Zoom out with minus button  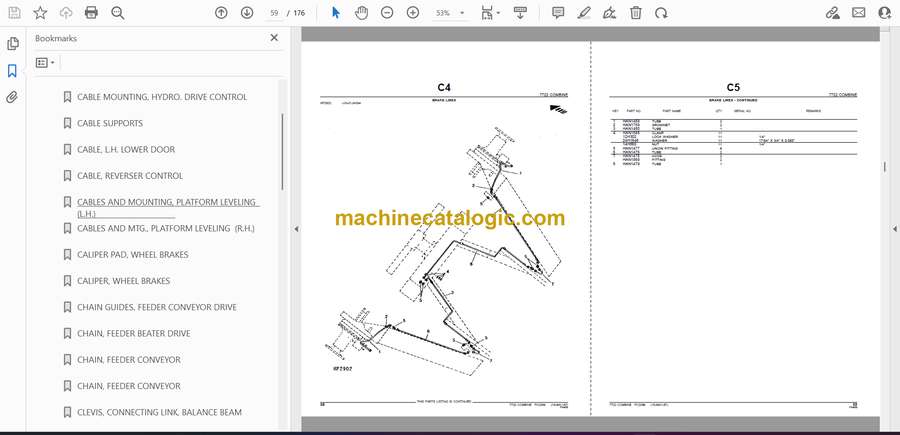[387, 13]
